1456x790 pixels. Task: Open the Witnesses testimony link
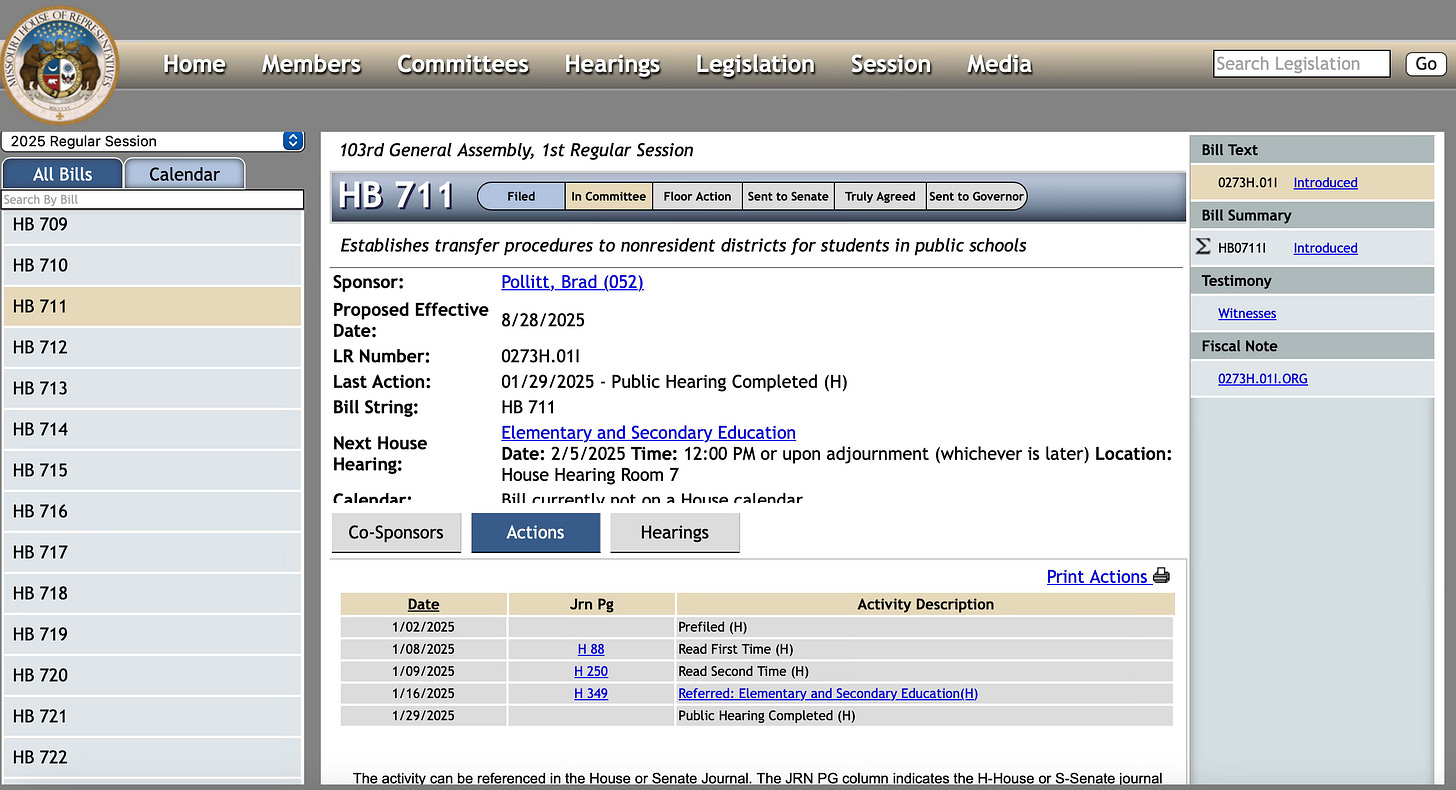tap(1247, 313)
